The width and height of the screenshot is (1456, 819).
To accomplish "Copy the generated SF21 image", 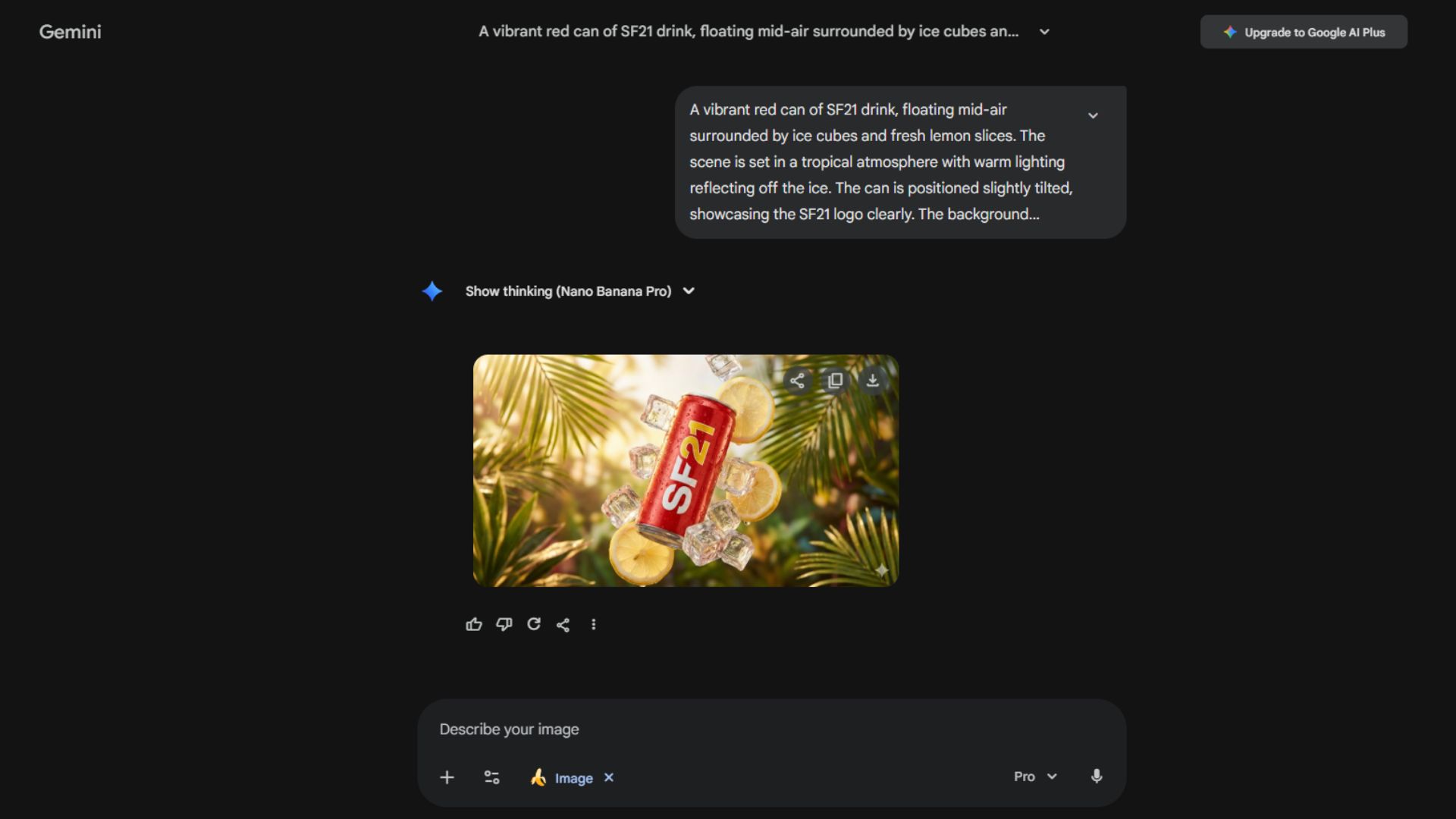I will [x=835, y=381].
